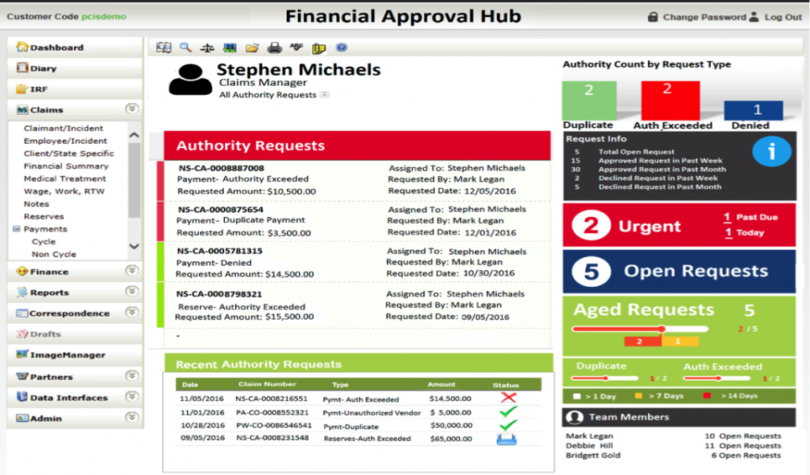Click the blue info circle icon
This screenshot has height=475, width=810.
[x=771, y=152]
